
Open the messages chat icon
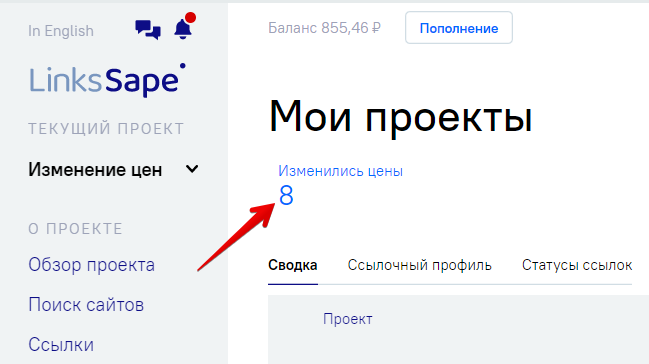point(148,30)
